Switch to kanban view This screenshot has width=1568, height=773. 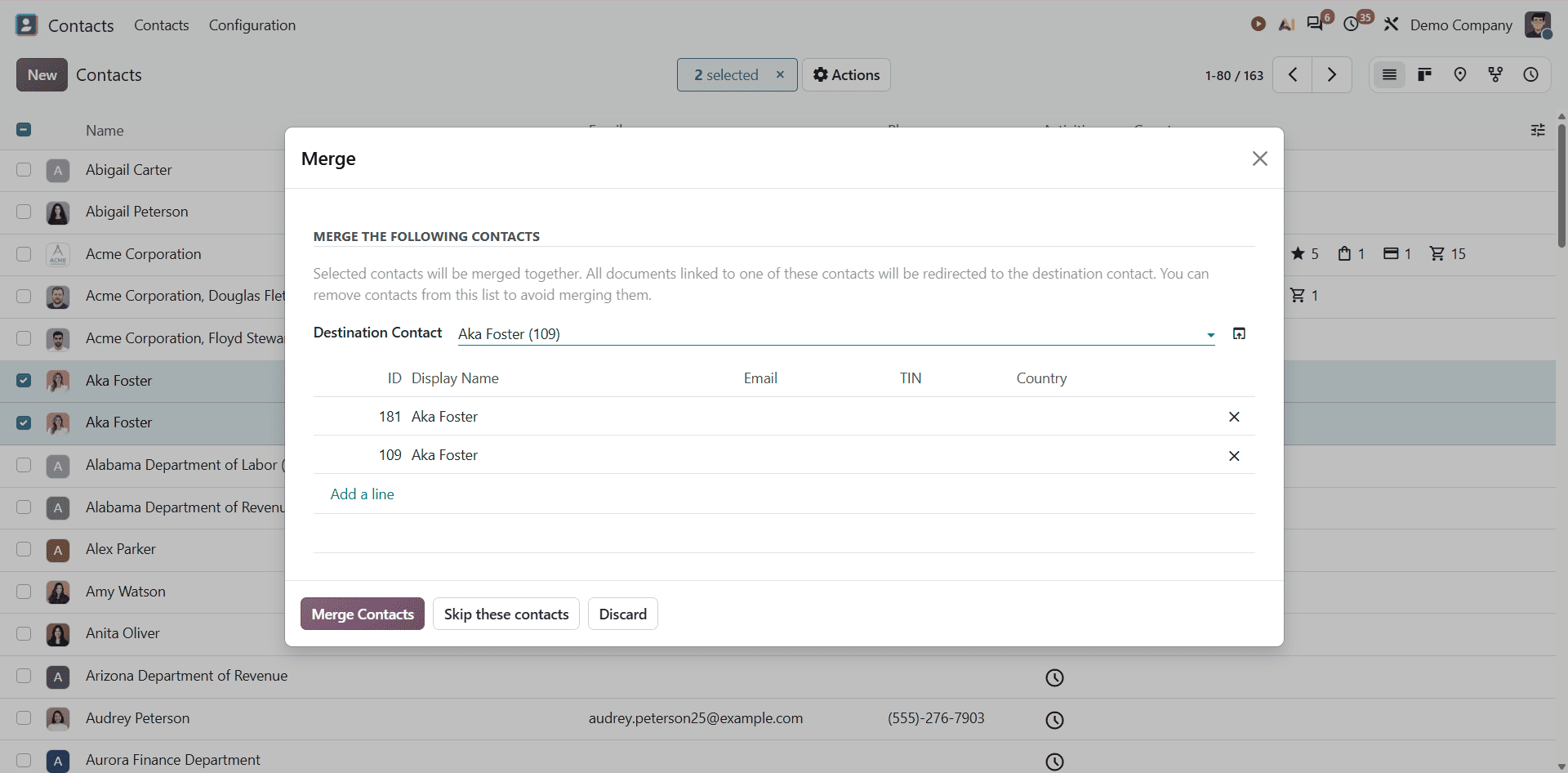(x=1425, y=74)
